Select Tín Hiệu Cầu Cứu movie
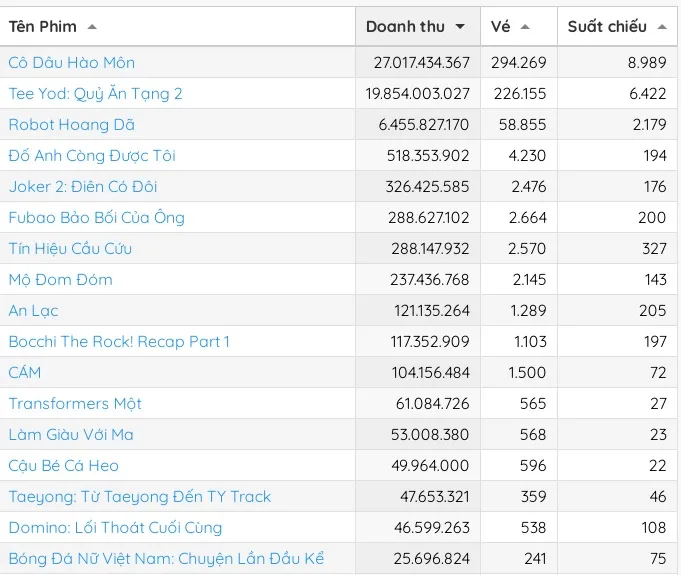Screen dimensions: 681x575 coord(70,248)
